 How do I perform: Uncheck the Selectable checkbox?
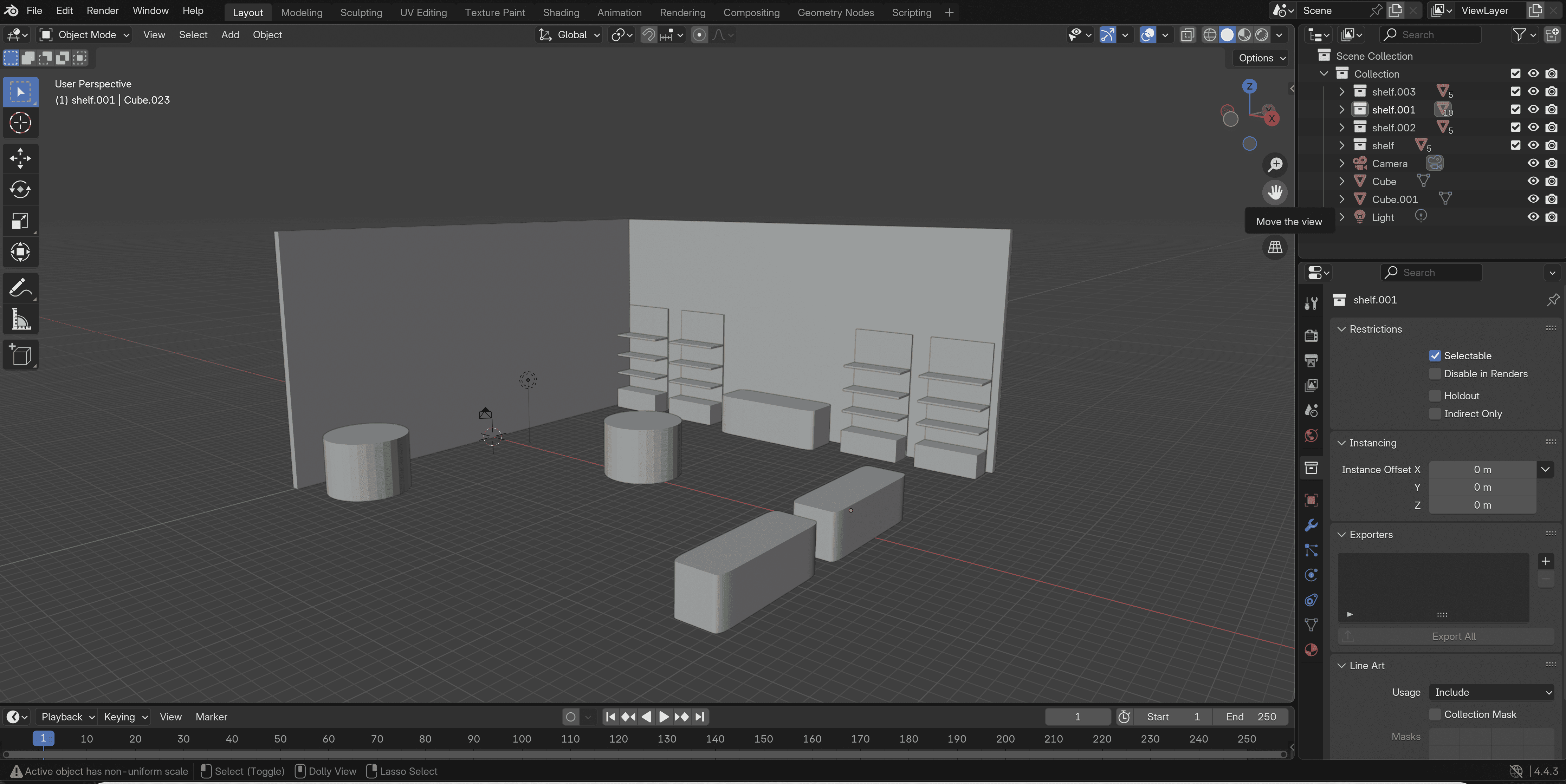pyautogui.click(x=1435, y=355)
